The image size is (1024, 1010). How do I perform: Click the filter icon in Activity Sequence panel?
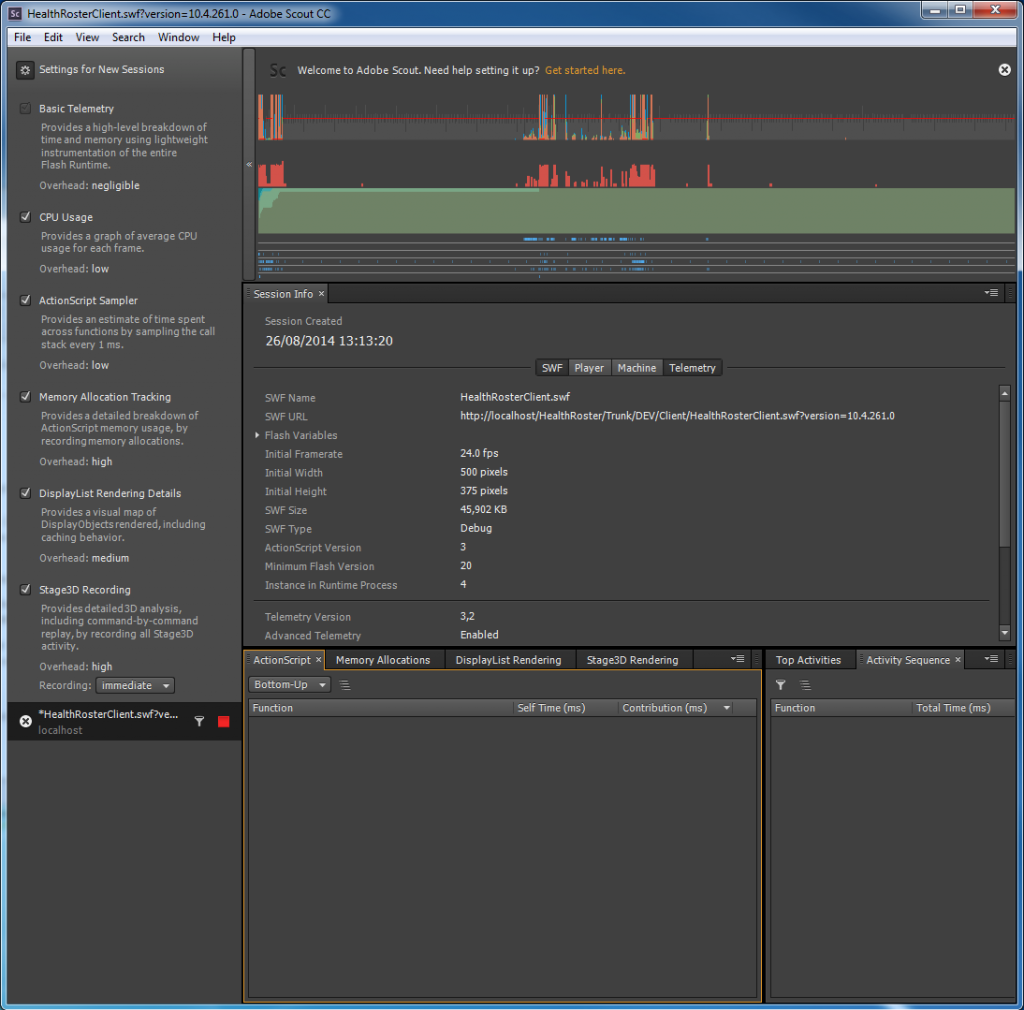pyautogui.click(x=781, y=685)
